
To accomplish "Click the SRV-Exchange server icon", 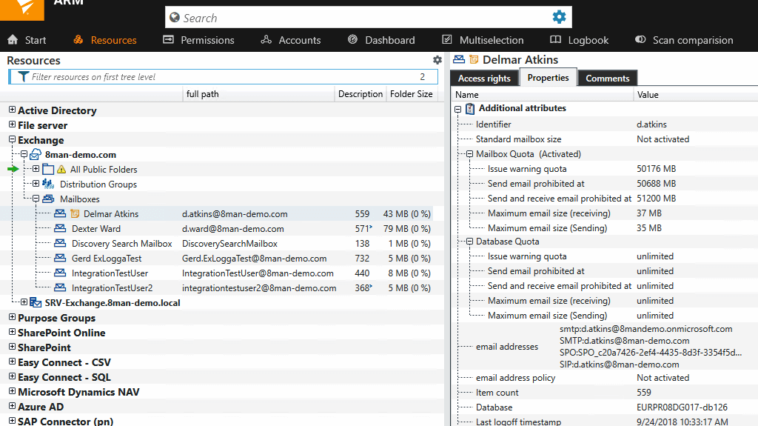I will [35, 302].
